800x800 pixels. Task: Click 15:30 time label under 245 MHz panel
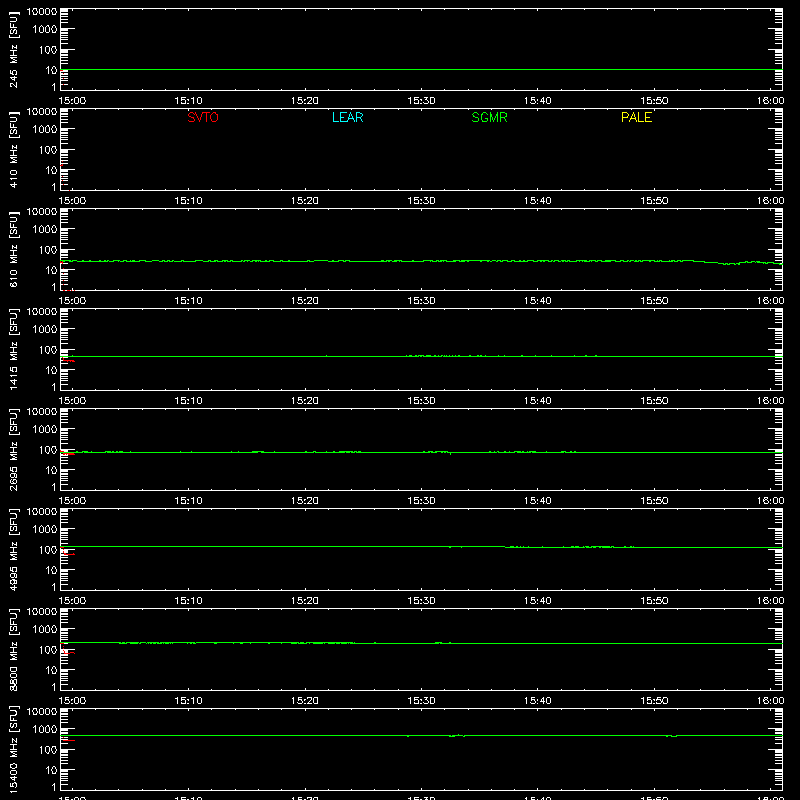tap(421, 101)
